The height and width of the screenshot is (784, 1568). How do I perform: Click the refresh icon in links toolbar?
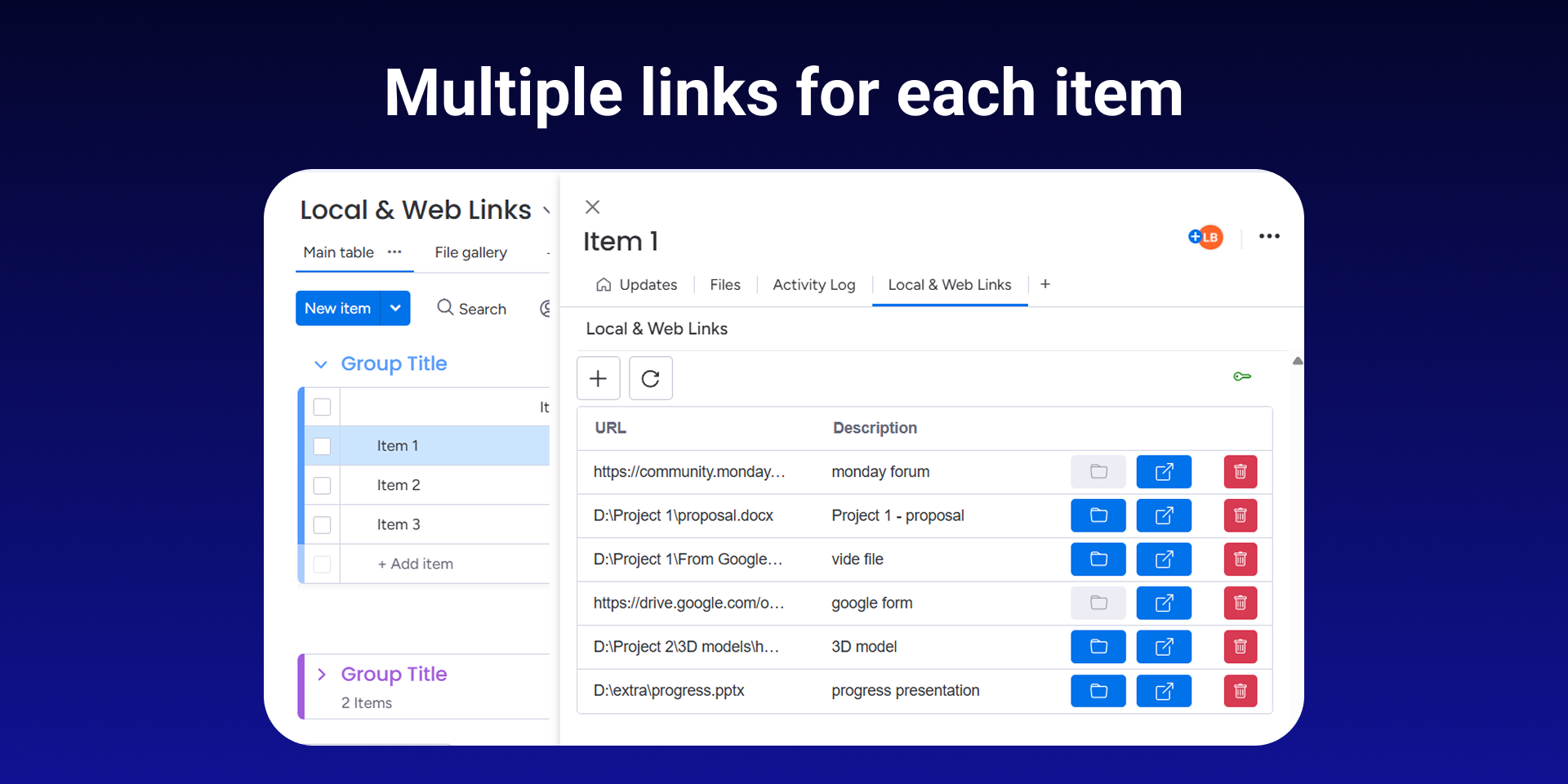pos(650,378)
